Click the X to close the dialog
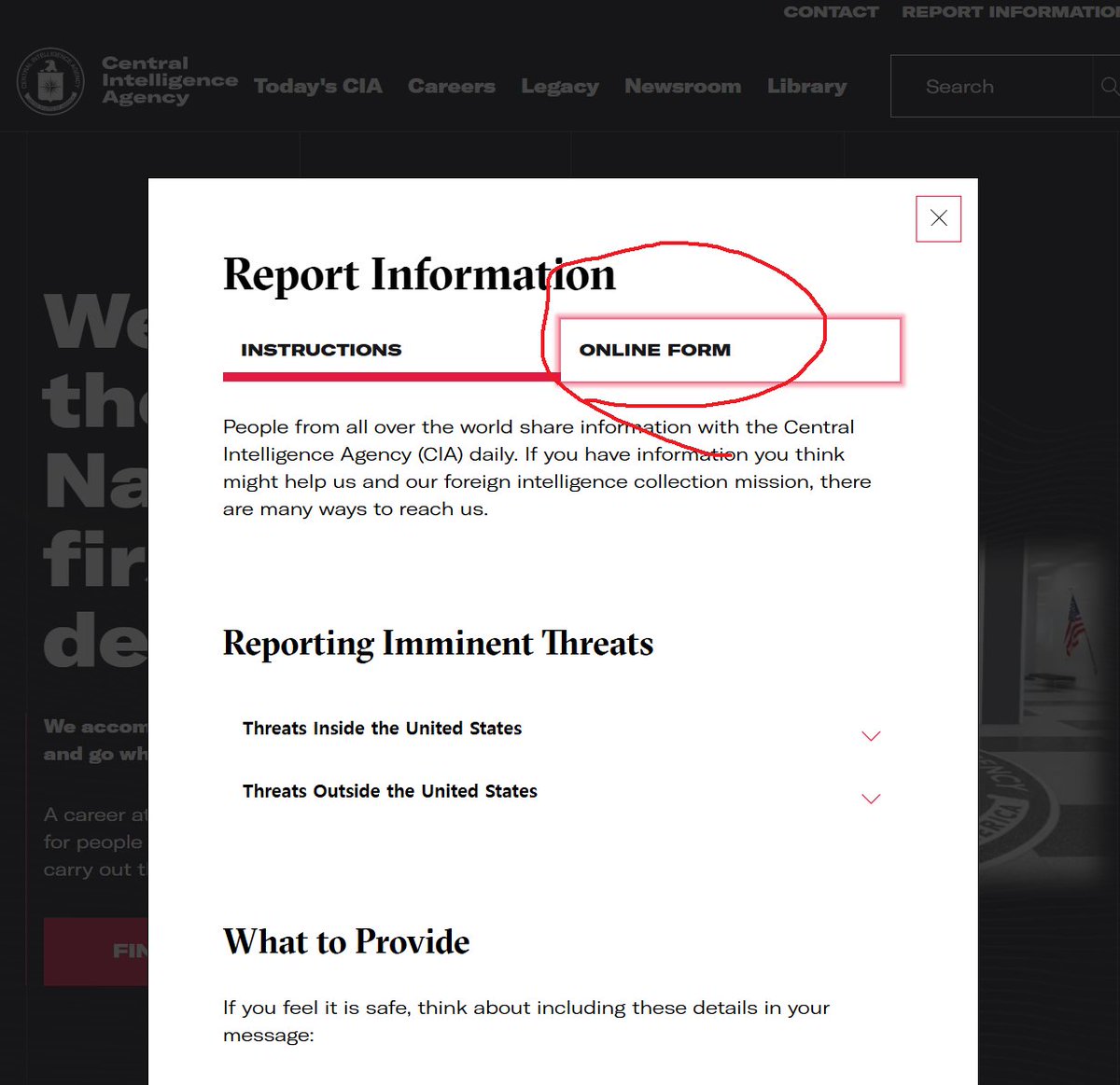Image resolution: width=1120 pixels, height=1085 pixels. [938, 218]
